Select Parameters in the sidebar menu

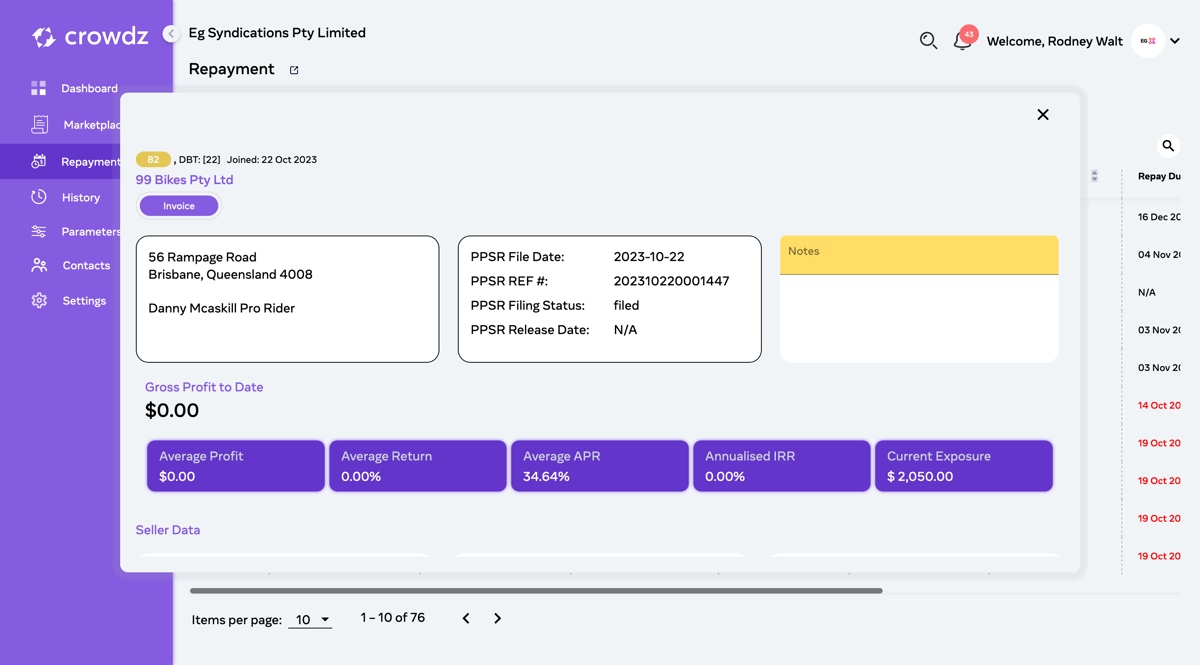(91, 231)
